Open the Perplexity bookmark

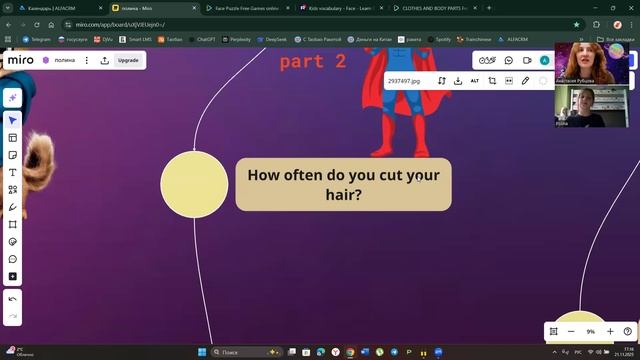coord(236,40)
